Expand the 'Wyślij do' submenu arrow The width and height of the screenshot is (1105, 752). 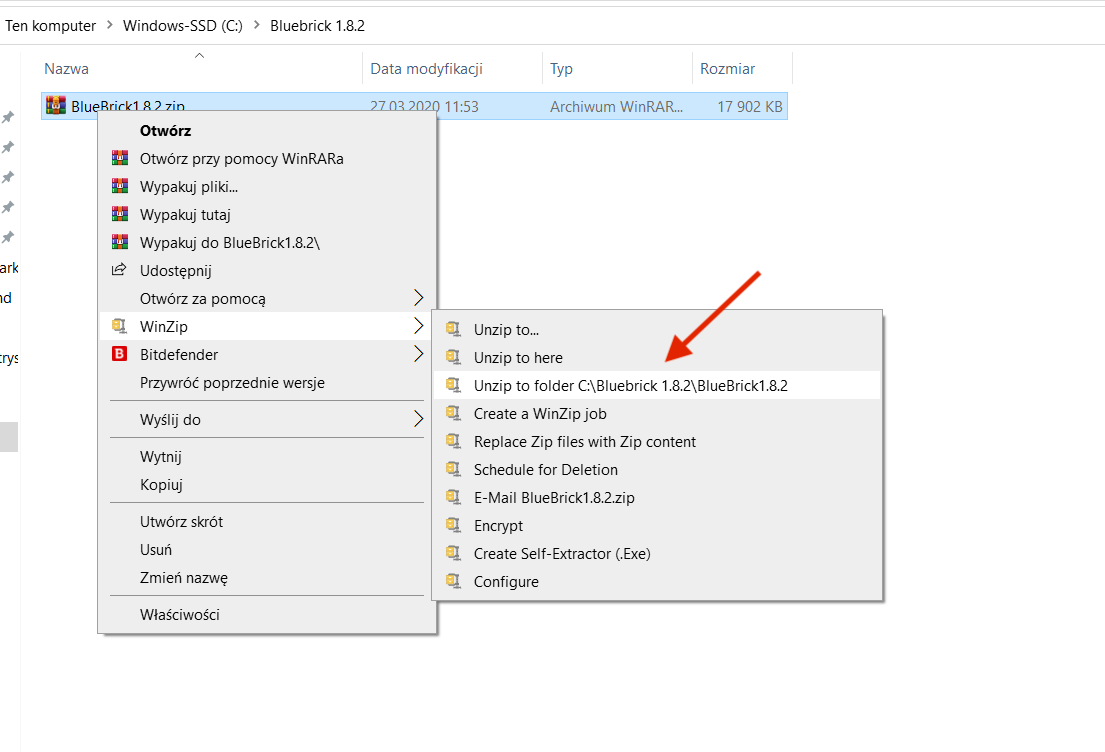(418, 419)
